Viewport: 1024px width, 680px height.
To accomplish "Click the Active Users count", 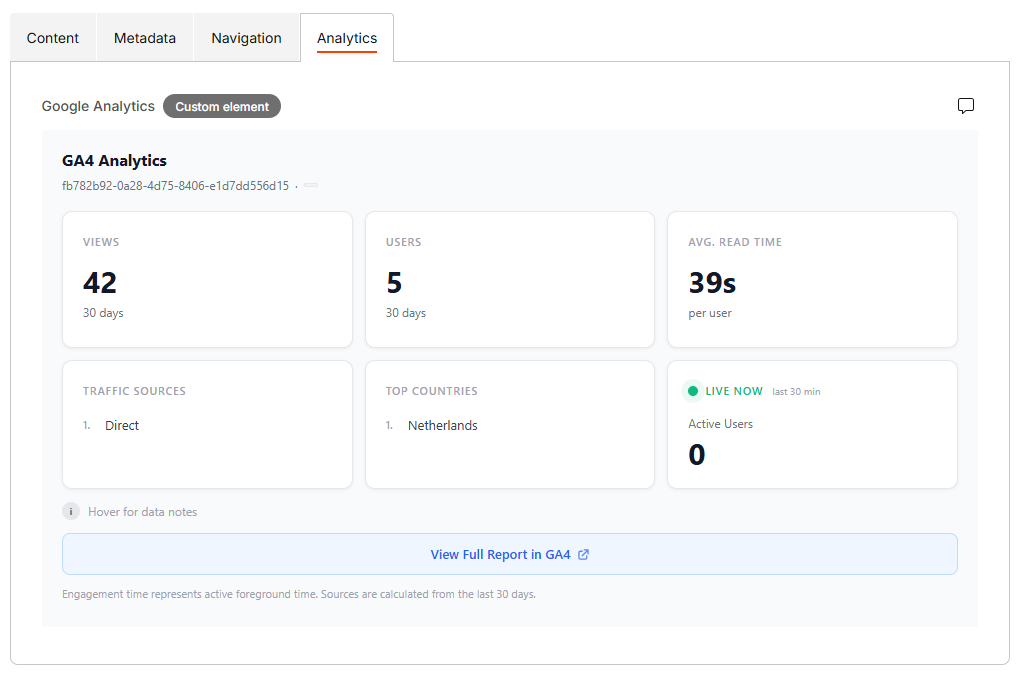I will point(697,455).
